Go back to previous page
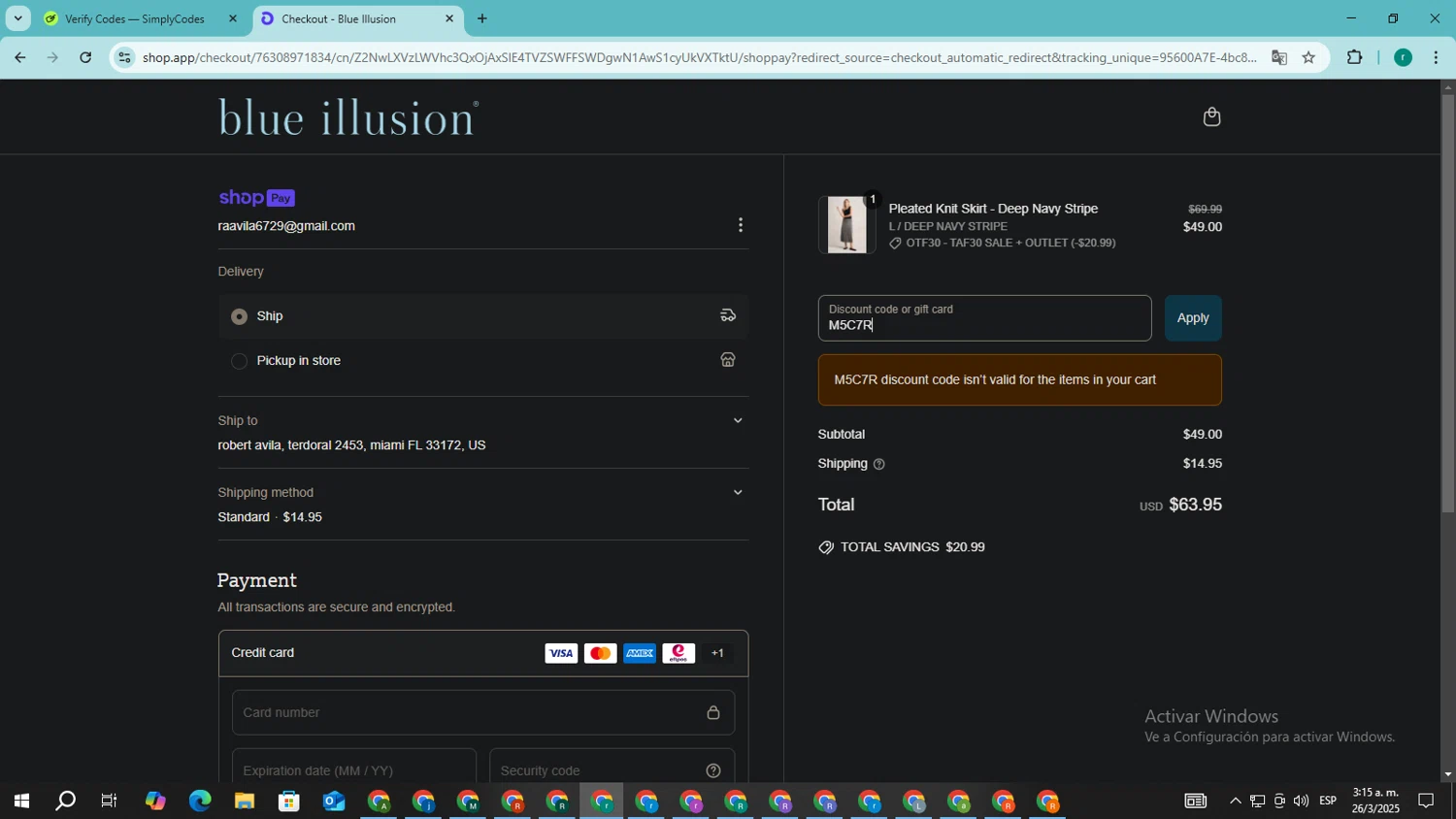 pyautogui.click(x=19, y=57)
